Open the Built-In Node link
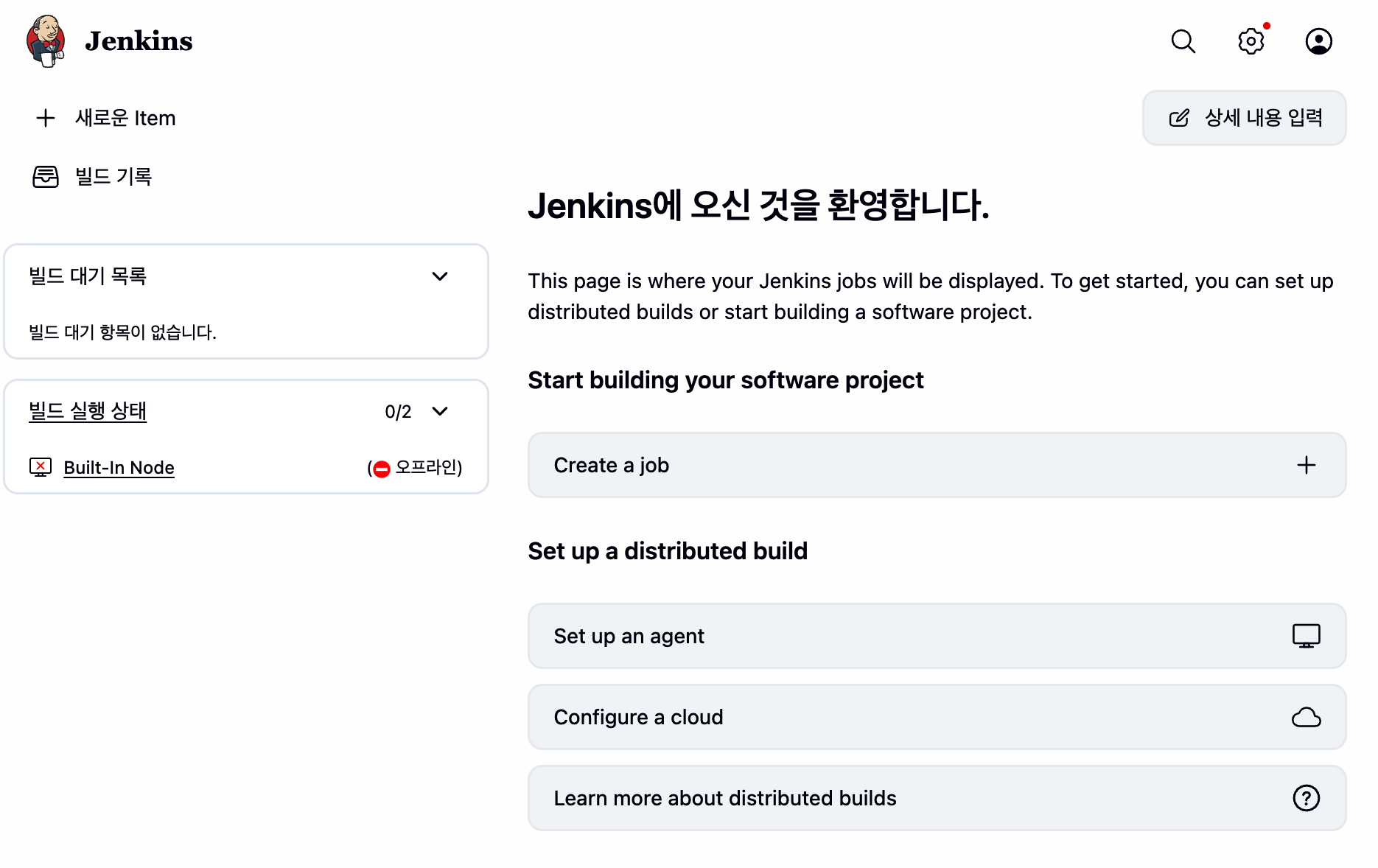 pos(119,467)
